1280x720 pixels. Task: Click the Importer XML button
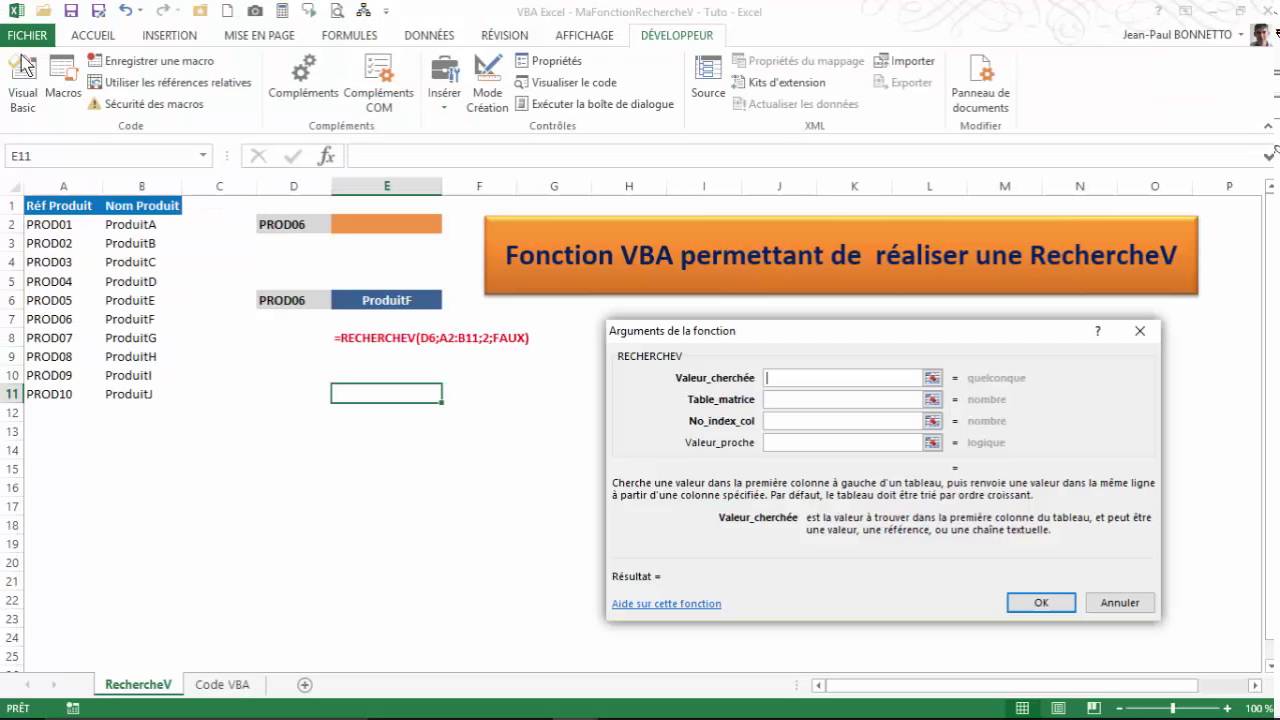click(x=904, y=61)
